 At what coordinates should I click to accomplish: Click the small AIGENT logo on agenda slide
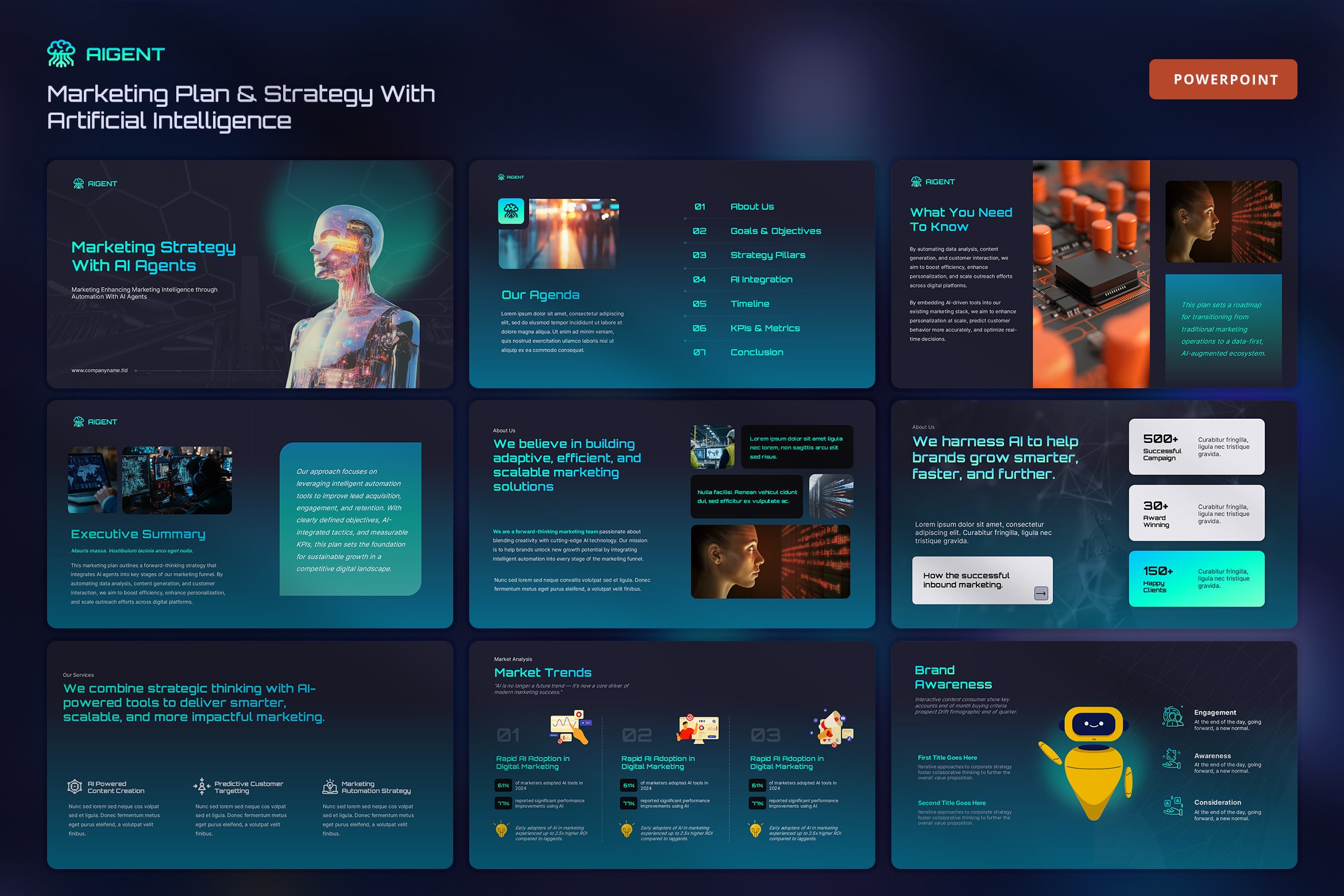coord(511,177)
